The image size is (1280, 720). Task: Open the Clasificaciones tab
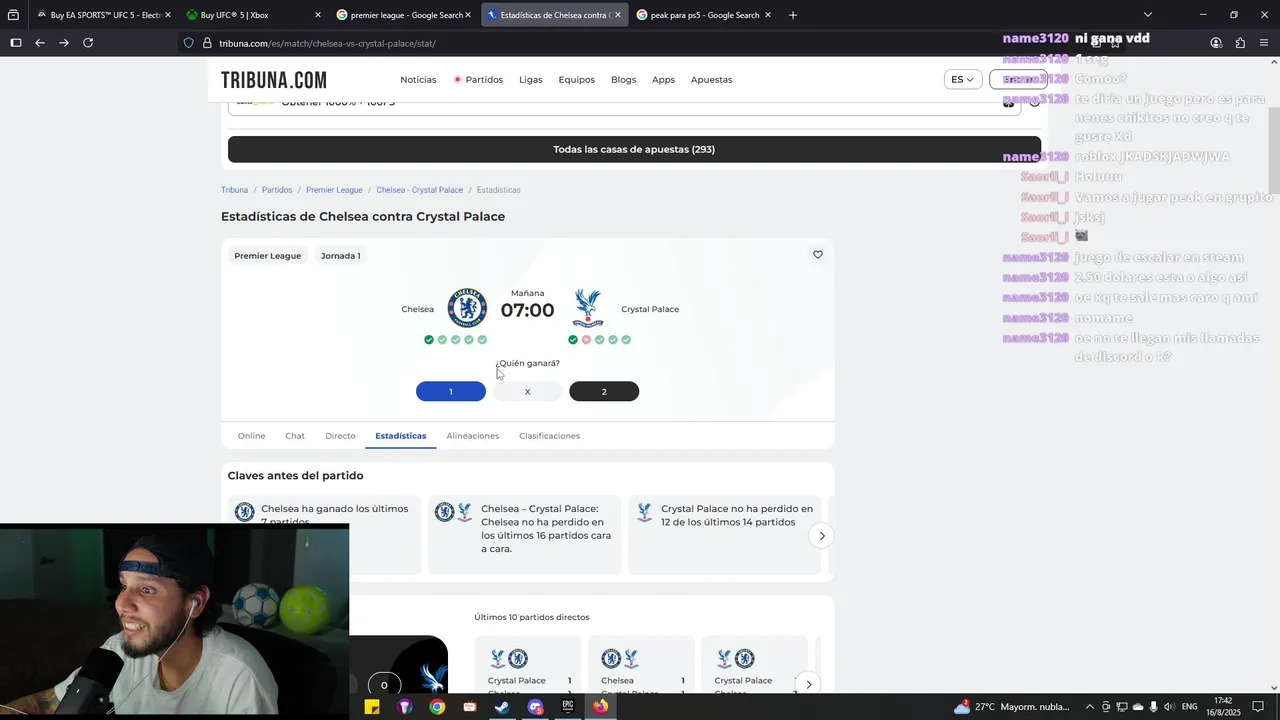(x=549, y=436)
